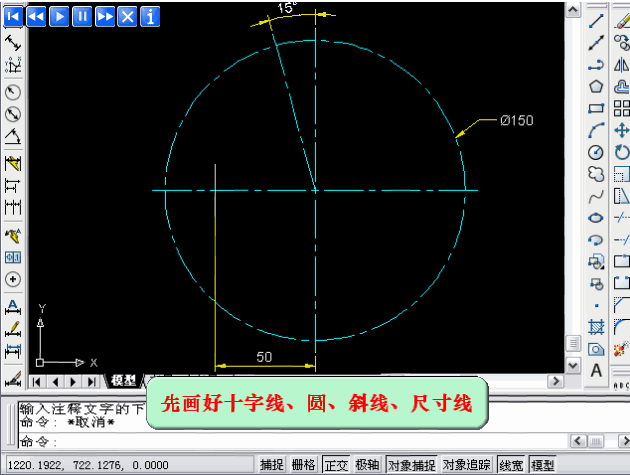Open the Dimension Style tool
630x475 pixels.
pos(13,379)
